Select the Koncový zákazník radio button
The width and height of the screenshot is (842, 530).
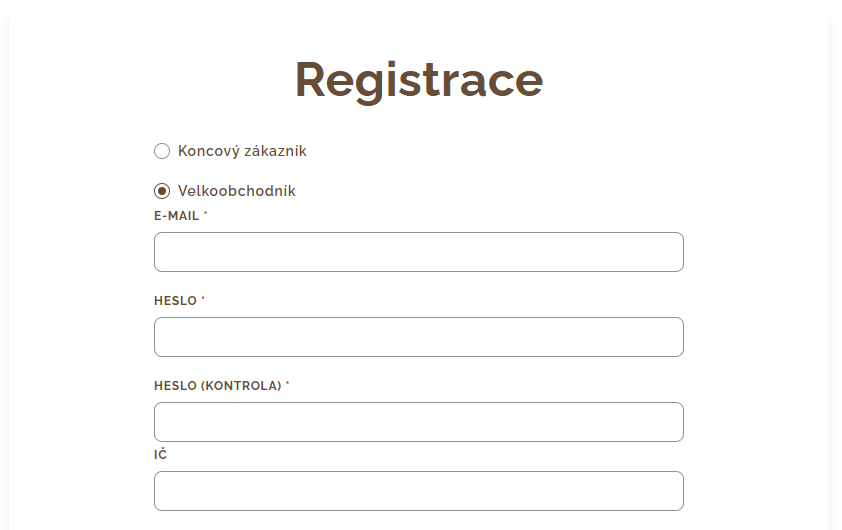coord(162,152)
